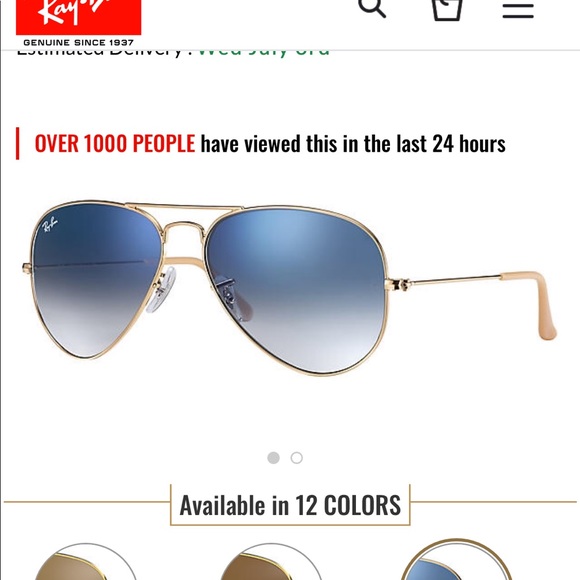This screenshot has height=580, width=580.
Task: Click 'have viewed this in the last 24 hours'
Action: (353, 144)
